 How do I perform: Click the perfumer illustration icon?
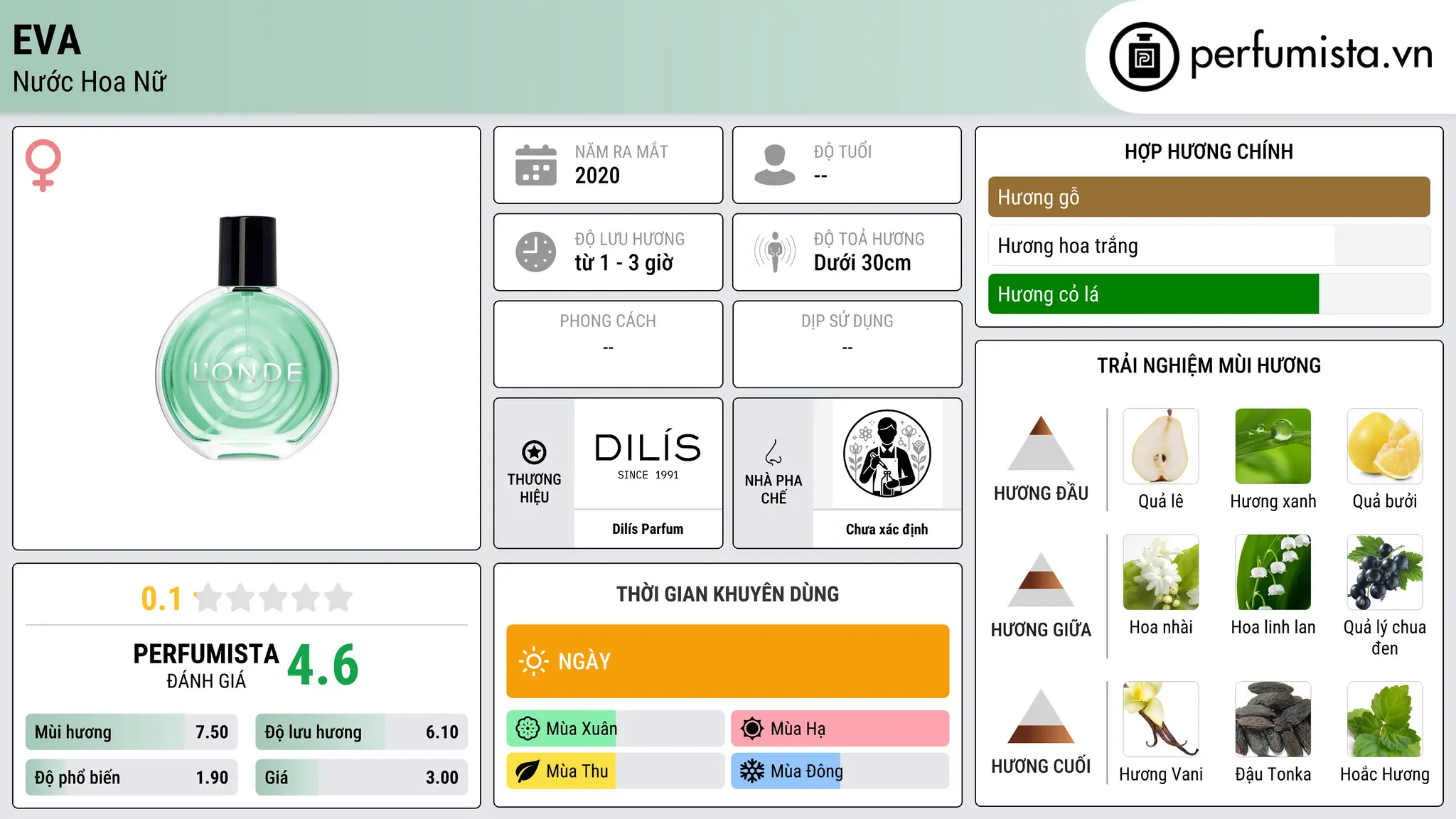(887, 454)
